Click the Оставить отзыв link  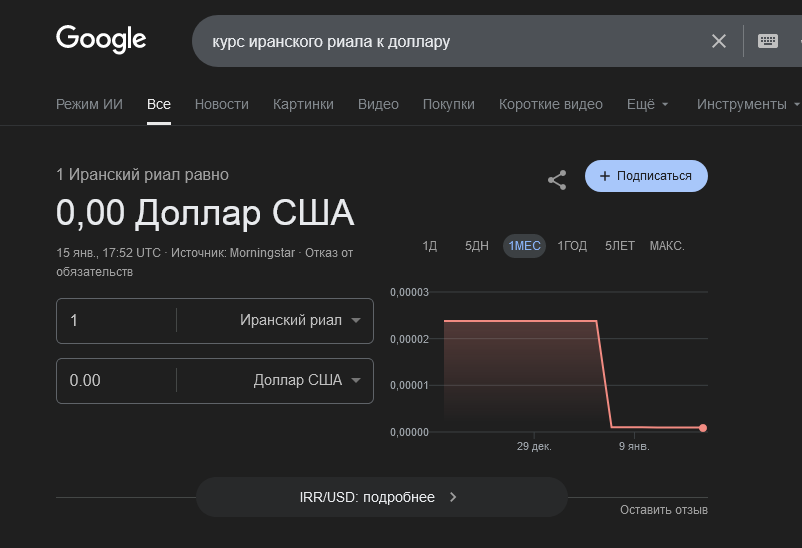click(663, 510)
